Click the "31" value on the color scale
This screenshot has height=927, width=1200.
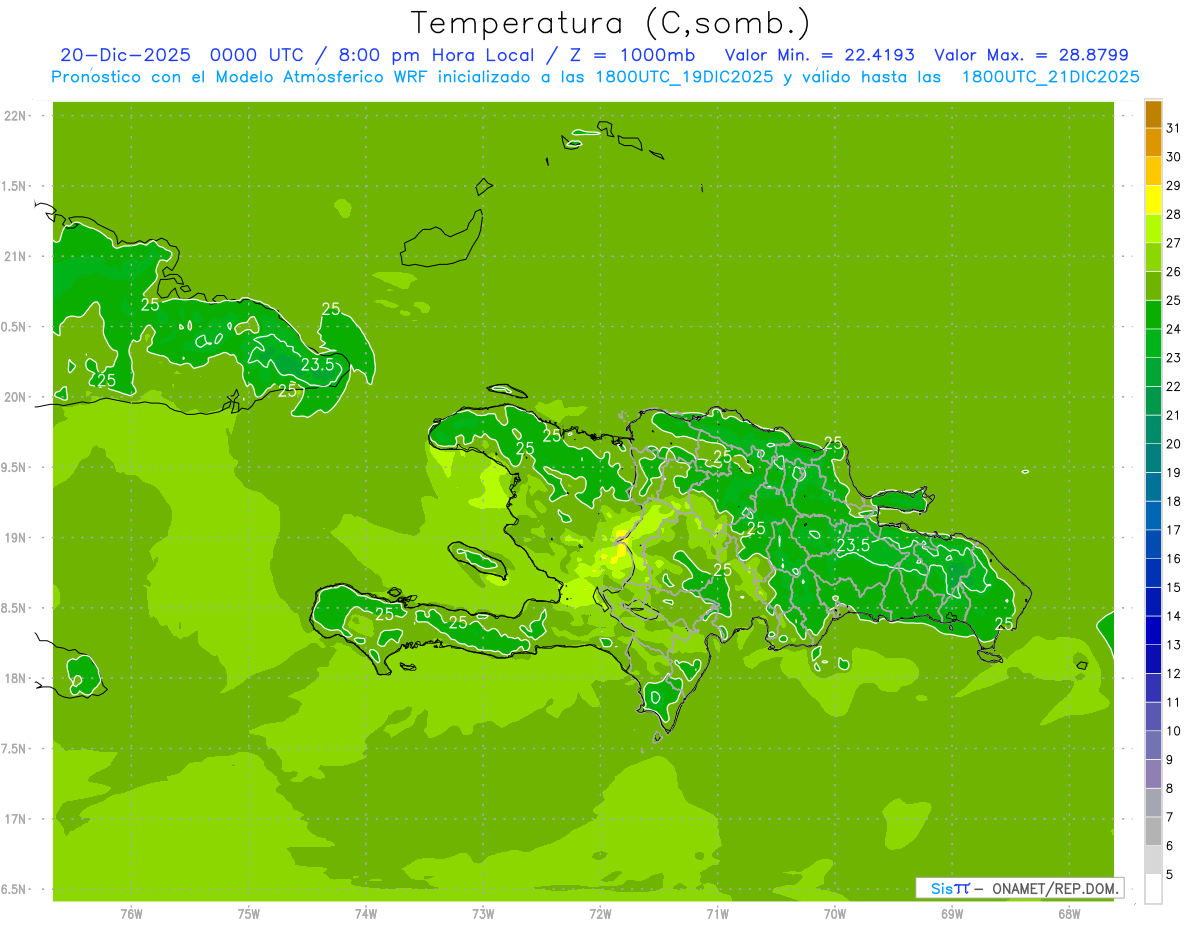1174,128
